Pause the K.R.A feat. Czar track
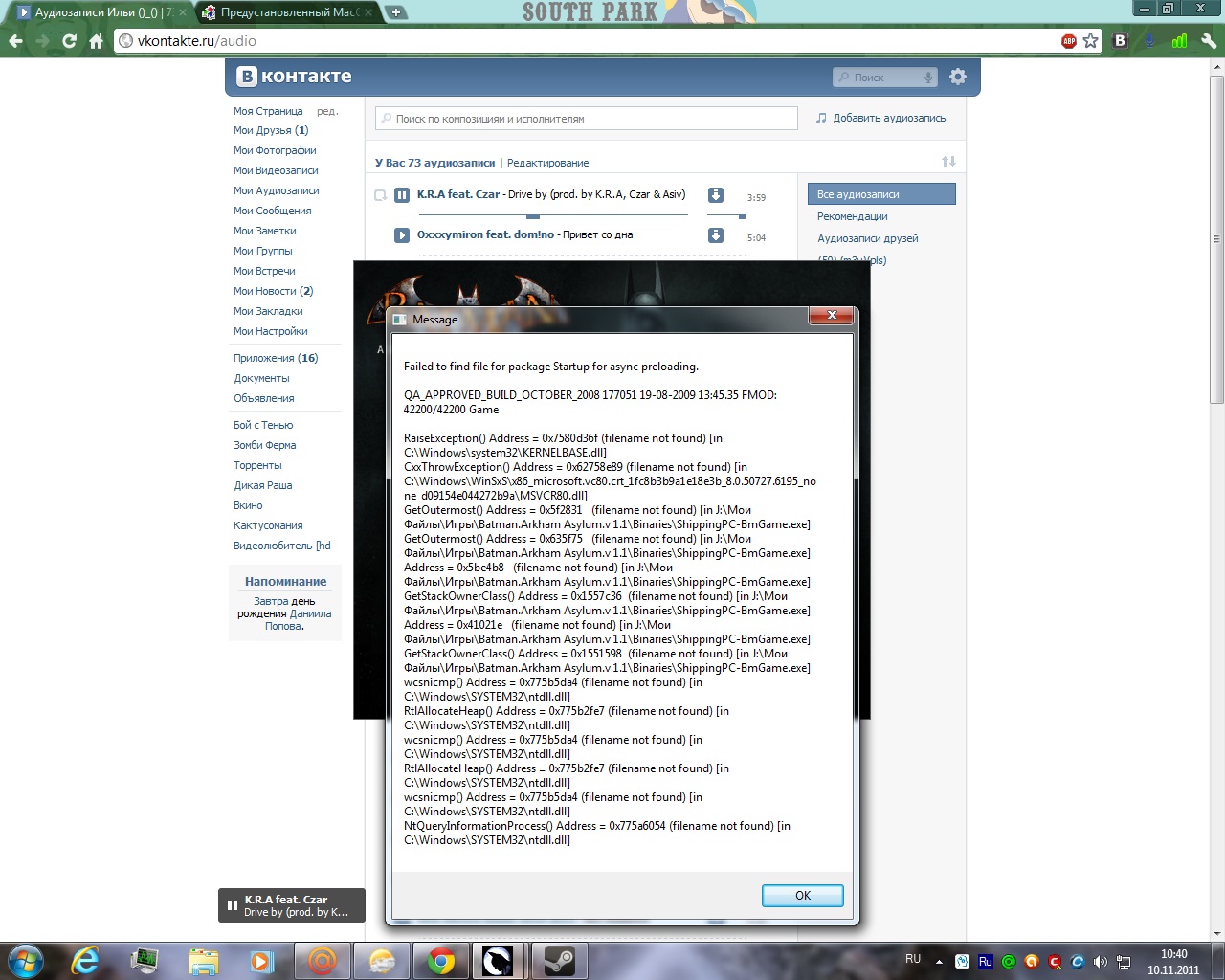 click(x=402, y=195)
